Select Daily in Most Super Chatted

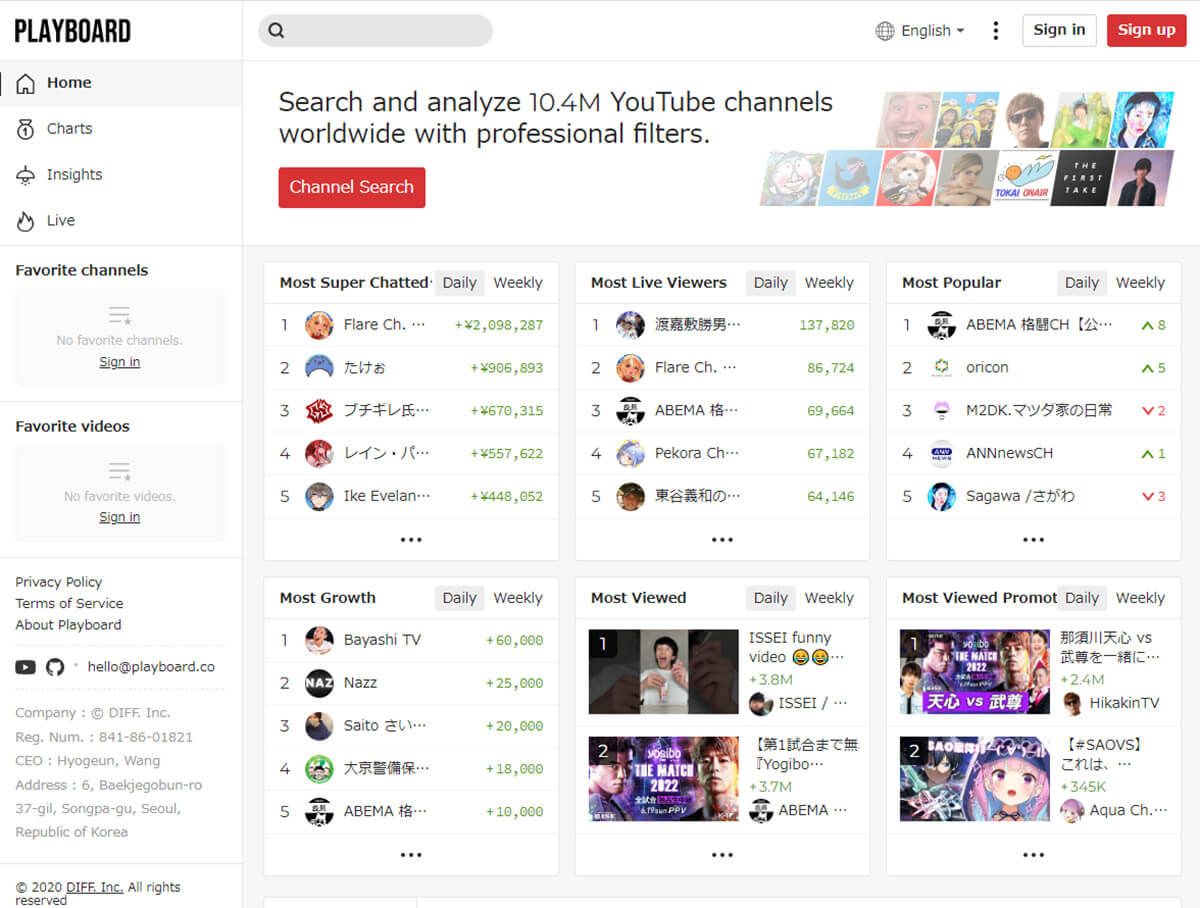click(459, 283)
